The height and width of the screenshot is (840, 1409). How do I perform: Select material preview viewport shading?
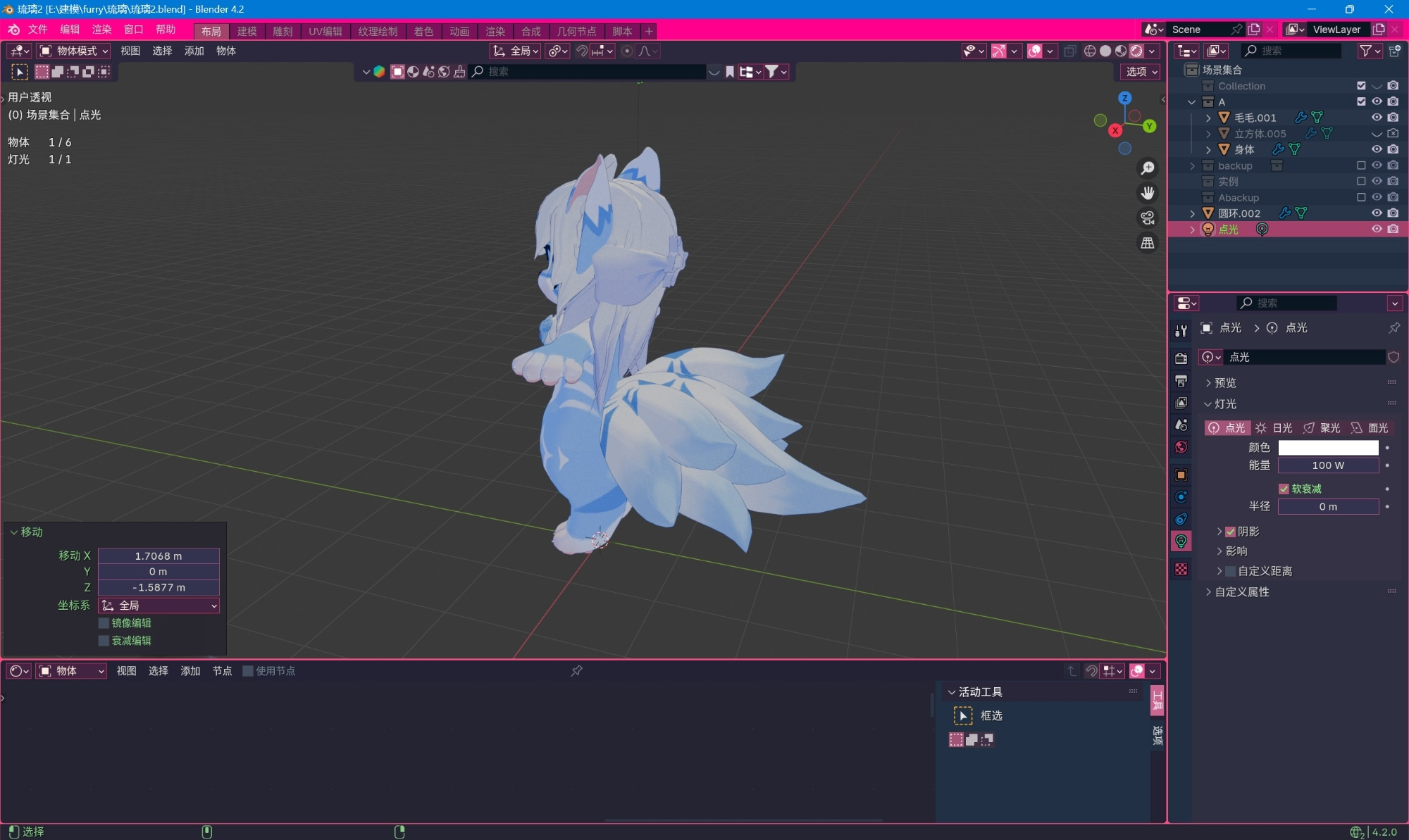(1121, 51)
